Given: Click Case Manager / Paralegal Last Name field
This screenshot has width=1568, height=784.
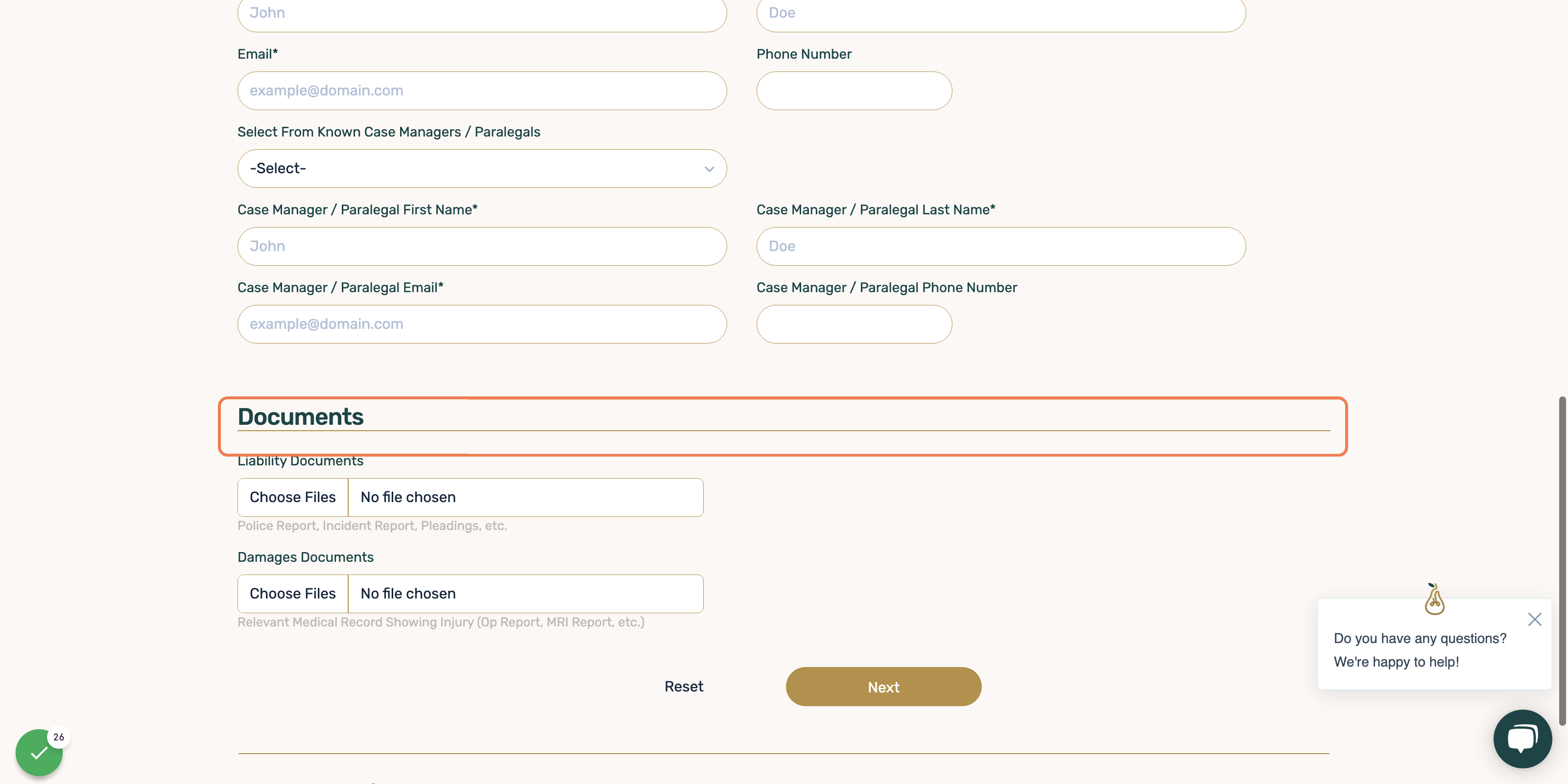Looking at the screenshot, I should [x=1001, y=246].
